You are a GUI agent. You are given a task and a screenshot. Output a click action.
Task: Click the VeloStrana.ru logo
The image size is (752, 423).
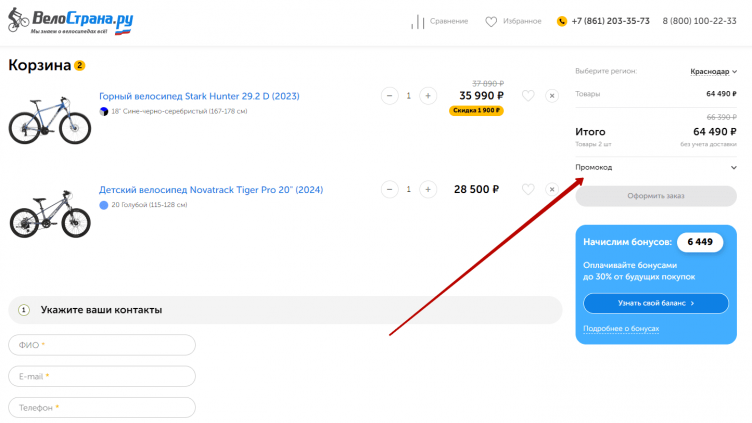(x=70, y=21)
